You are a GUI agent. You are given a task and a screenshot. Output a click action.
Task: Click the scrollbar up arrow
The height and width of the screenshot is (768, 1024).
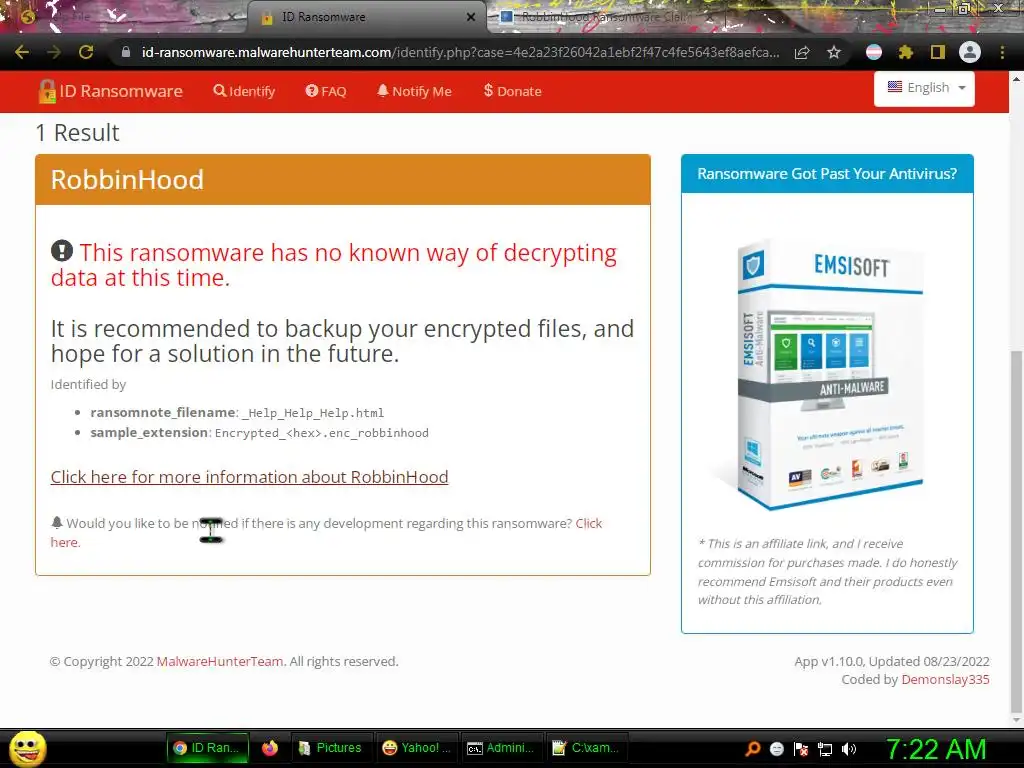click(1016, 80)
